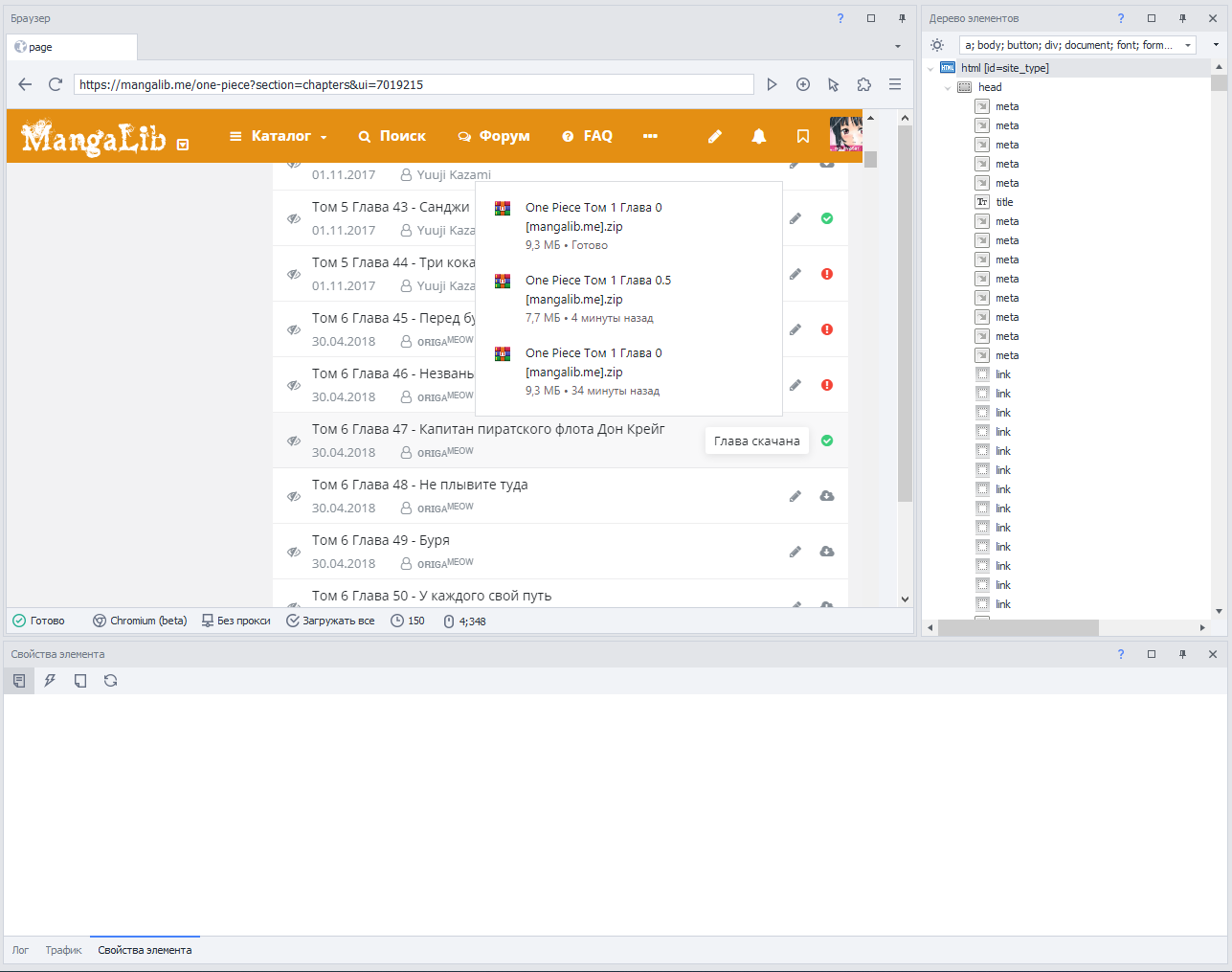Click the plus-circle icon in the browser toolbar
The height and width of the screenshot is (972, 1232).
pyautogui.click(x=803, y=84)
